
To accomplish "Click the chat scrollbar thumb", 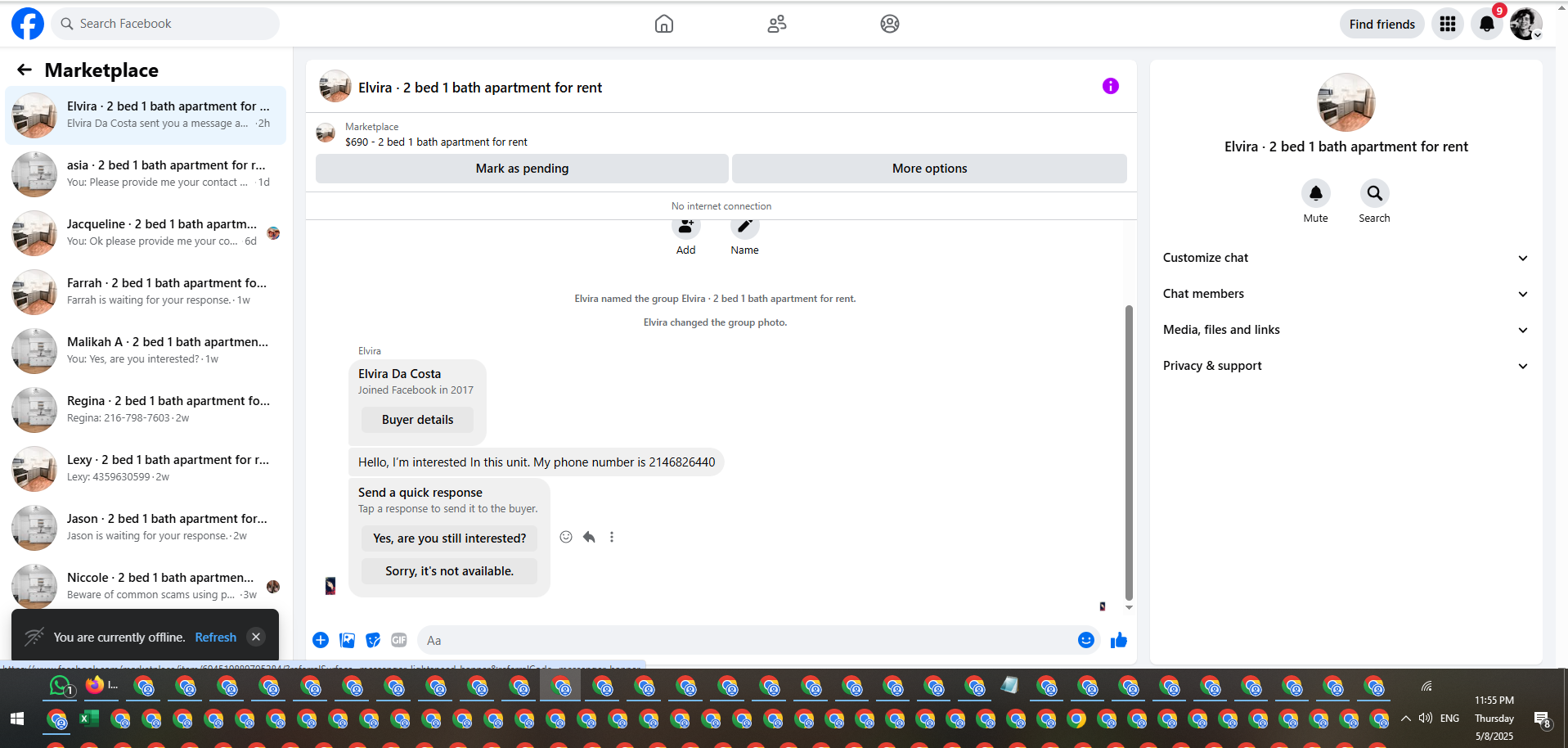I will click(x=1129, y=453).
